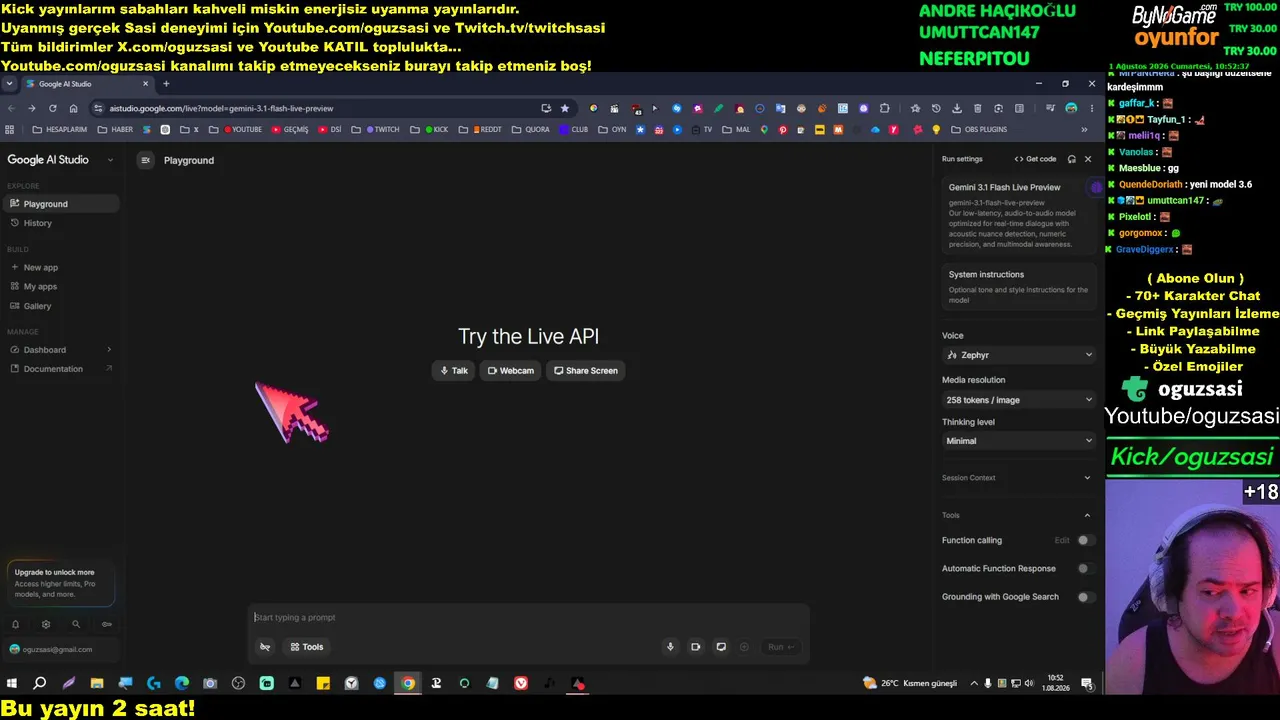Viewport: 1280px width, 720px height.
Task: Click the crossed-out eye icon beside Tools
Action: tap(265, 647)
